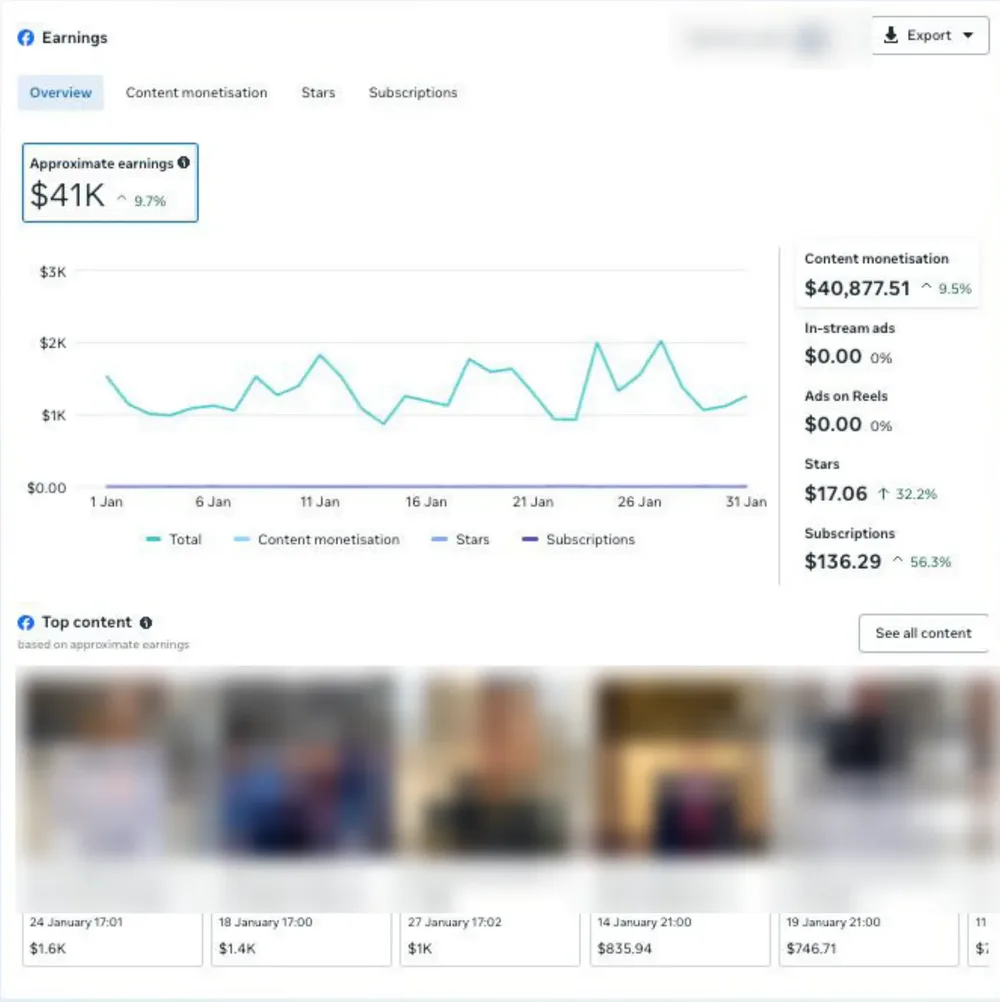The height and width of the screenshot is (1002, 1000).
Task: Click the 26 Jan axis label
Action: pyautogui.click(x=640, y=502)
